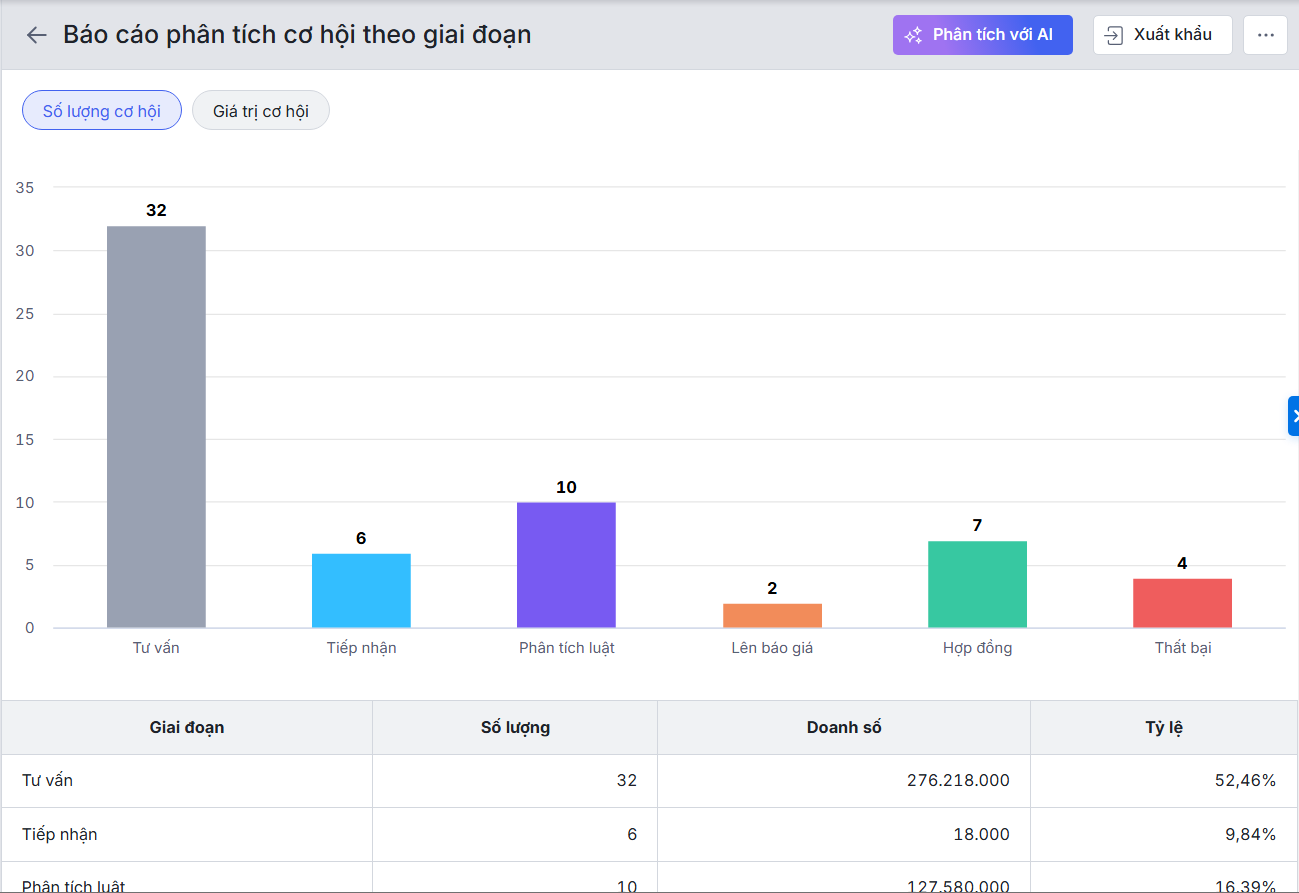Click the Doanh số column header
1299x893 pixels.
coord(844,727)
